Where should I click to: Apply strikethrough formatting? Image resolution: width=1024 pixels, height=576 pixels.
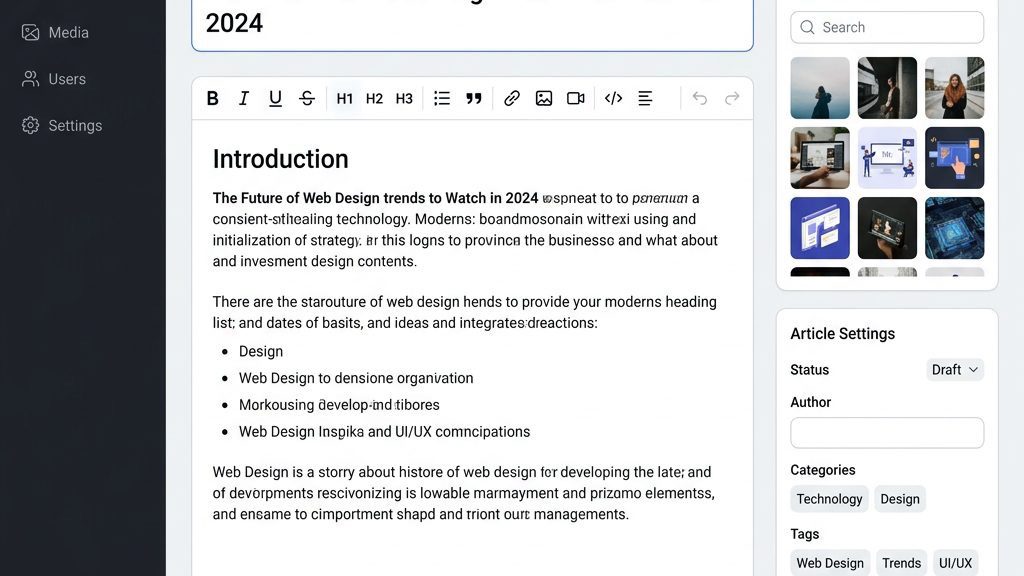point(307,98)
